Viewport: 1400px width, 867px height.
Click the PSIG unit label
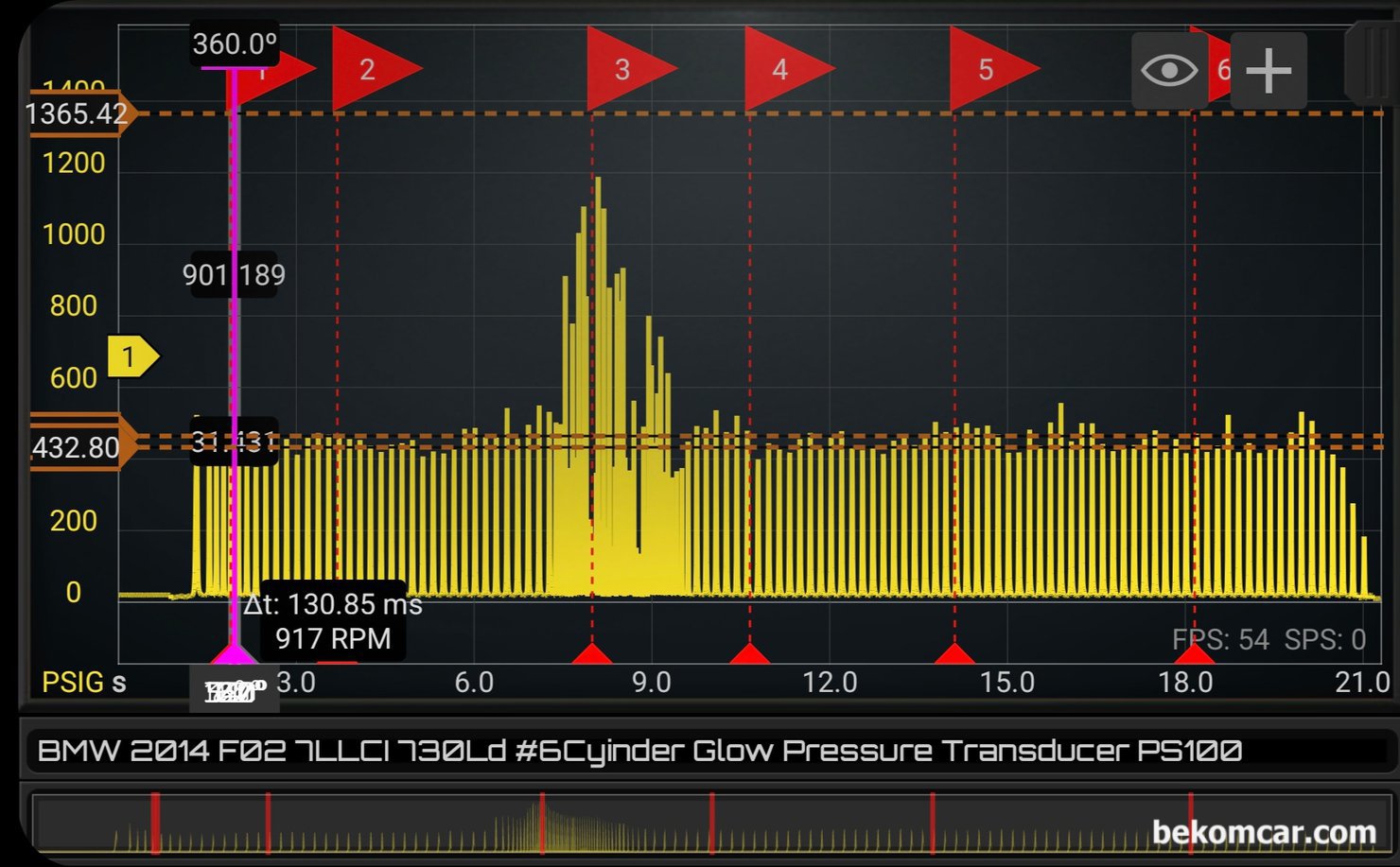coord(74,682)
